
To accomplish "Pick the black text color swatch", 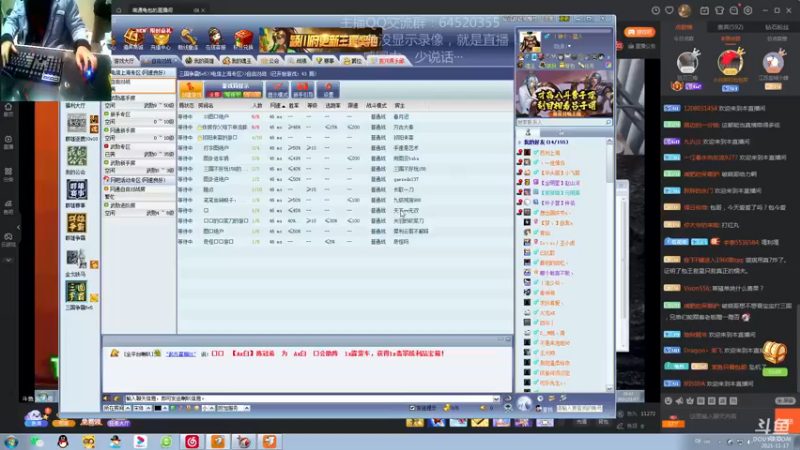I will click(x=158, y=408).
